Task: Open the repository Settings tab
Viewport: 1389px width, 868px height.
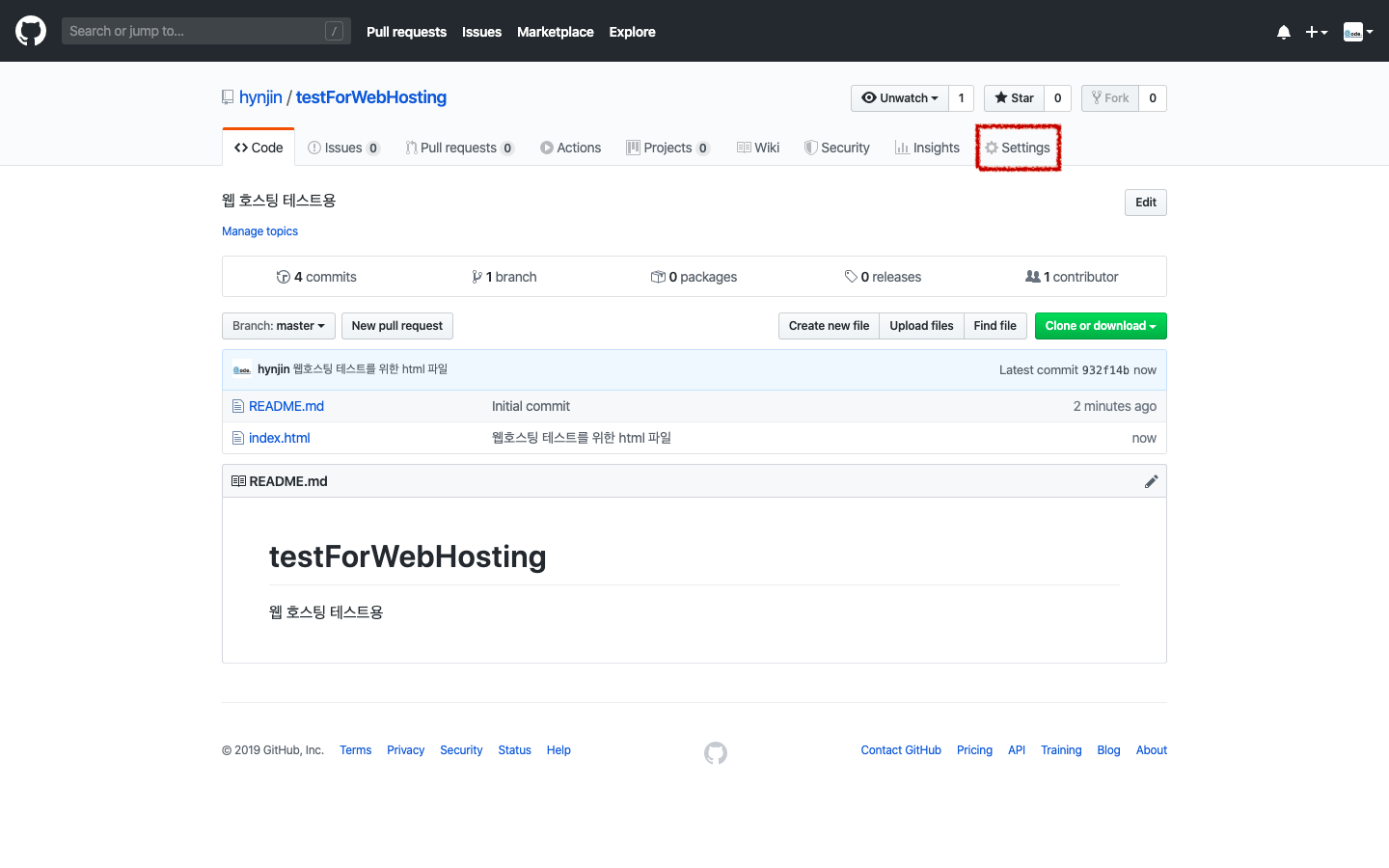Action: (1018, 148)
